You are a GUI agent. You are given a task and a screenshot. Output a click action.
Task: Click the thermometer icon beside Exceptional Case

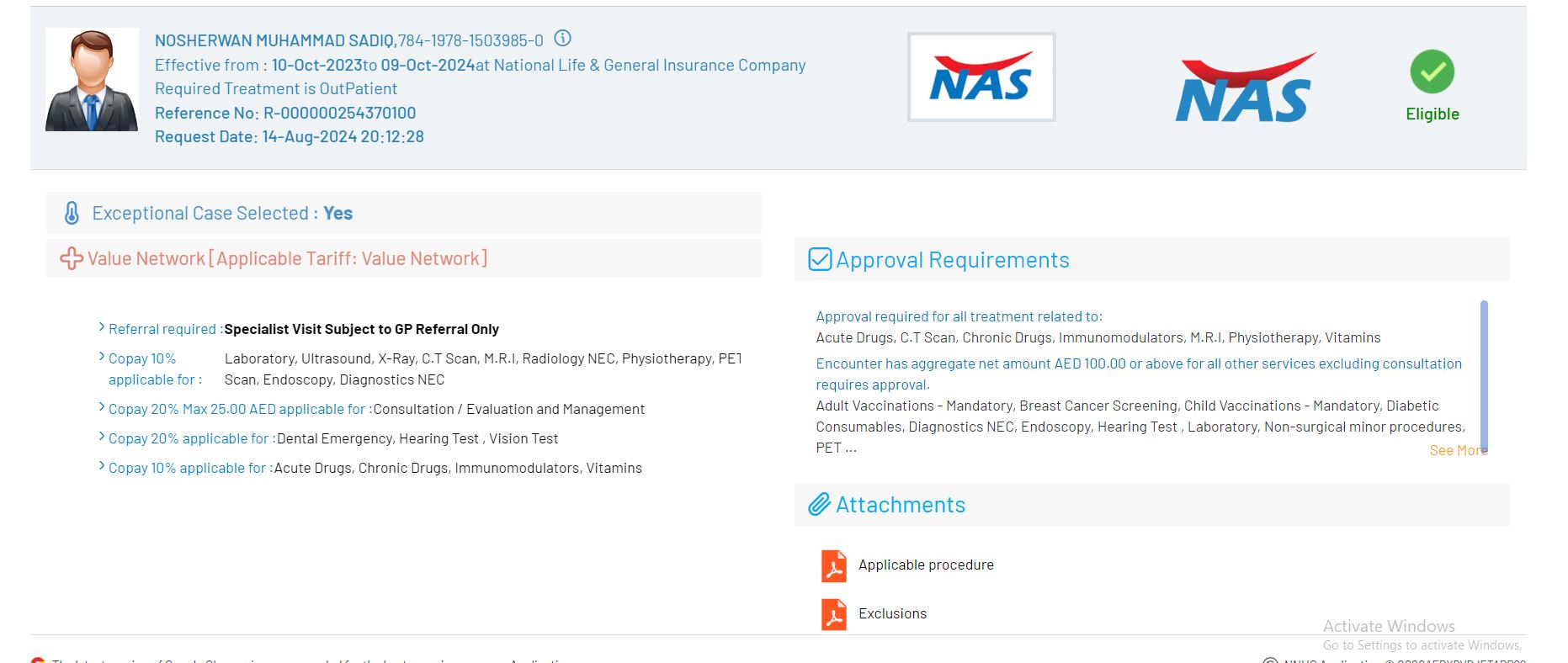(x=72, y=214)
